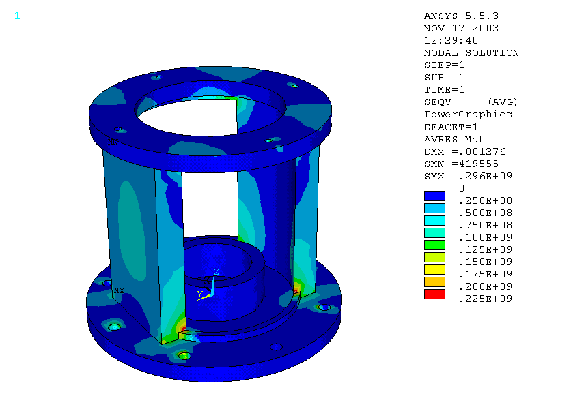
Task: Select the turquoise legend color band
Action: tap(434, 233)
